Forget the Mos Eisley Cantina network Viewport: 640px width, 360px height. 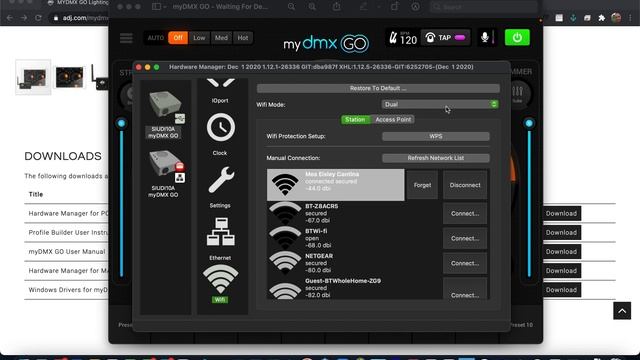click(x=422, y=185)
